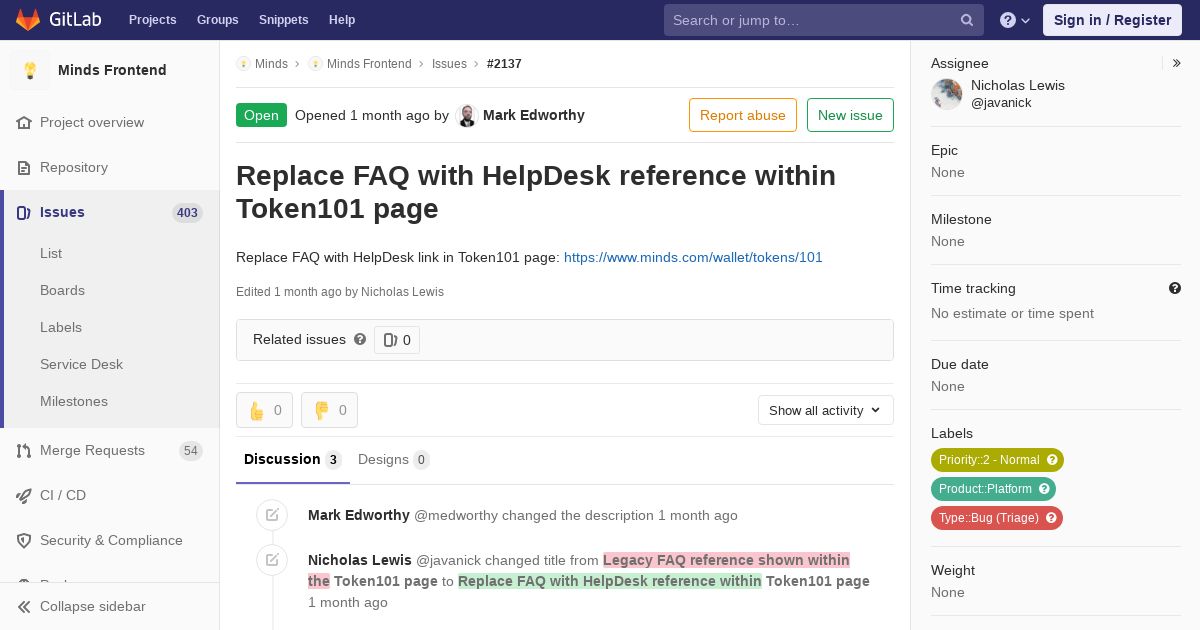1200x630 pixels.
Task: Click the Mark Edworthy name in activity
Action: click(x=359, y=515)
